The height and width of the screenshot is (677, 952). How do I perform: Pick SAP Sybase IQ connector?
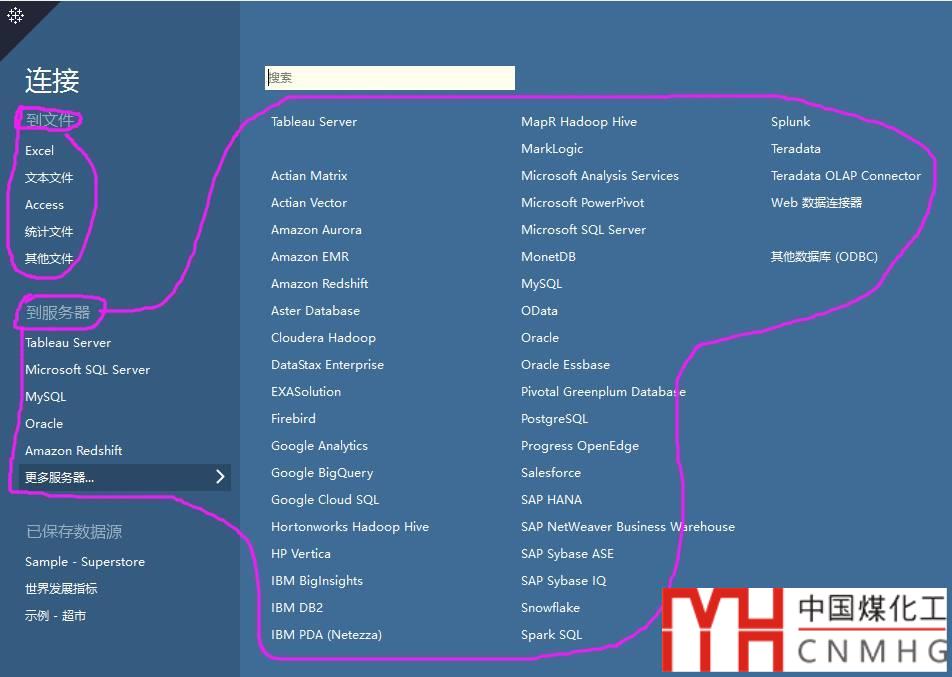[x=563, y=580]
